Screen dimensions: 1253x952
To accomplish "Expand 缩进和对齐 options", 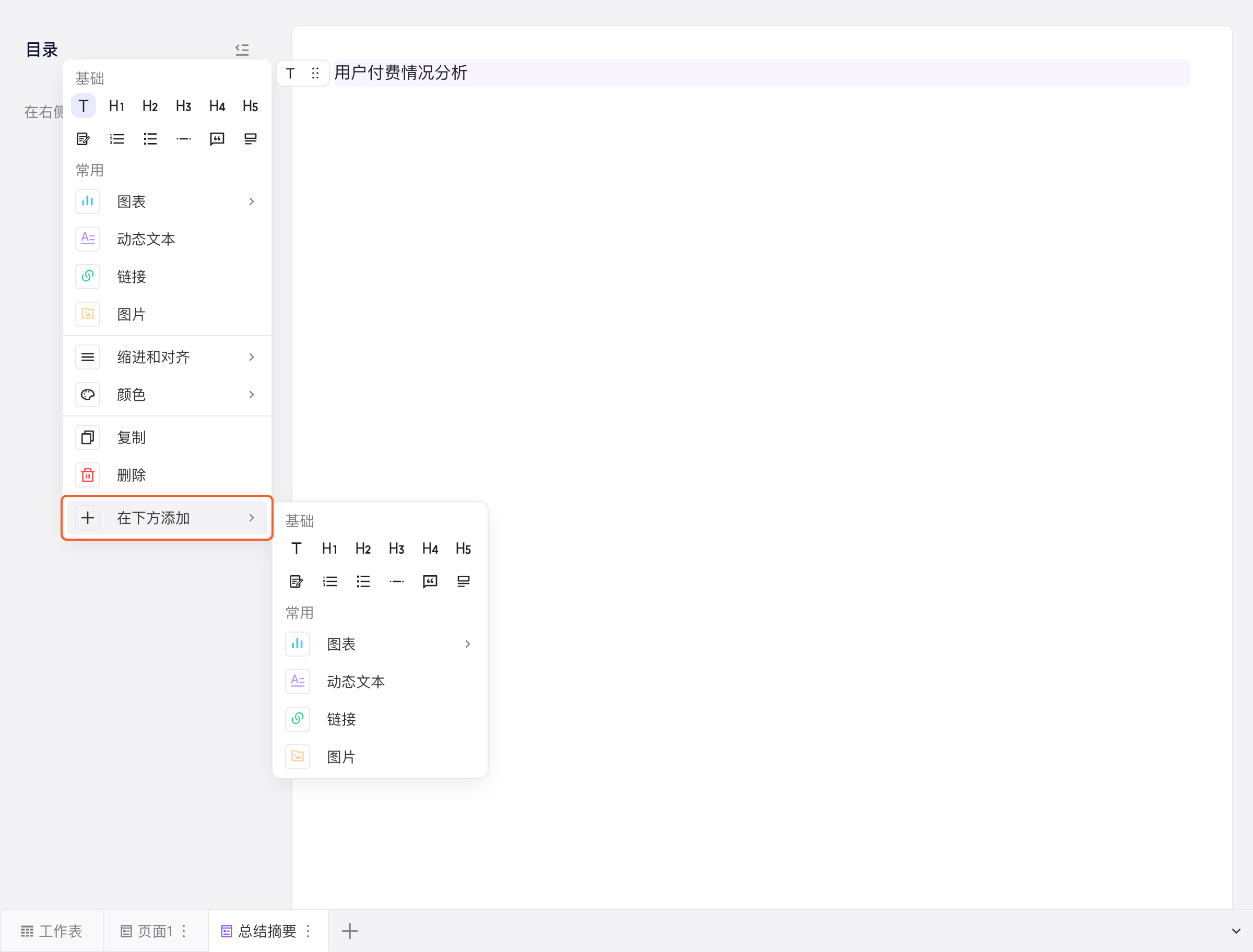I will click(x=167, y=357).
